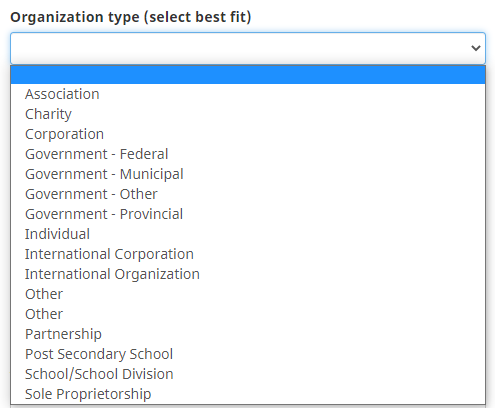Select Individual from the dropdown
The width and height of the screenshot is (495, 408).
pos(248,234)
